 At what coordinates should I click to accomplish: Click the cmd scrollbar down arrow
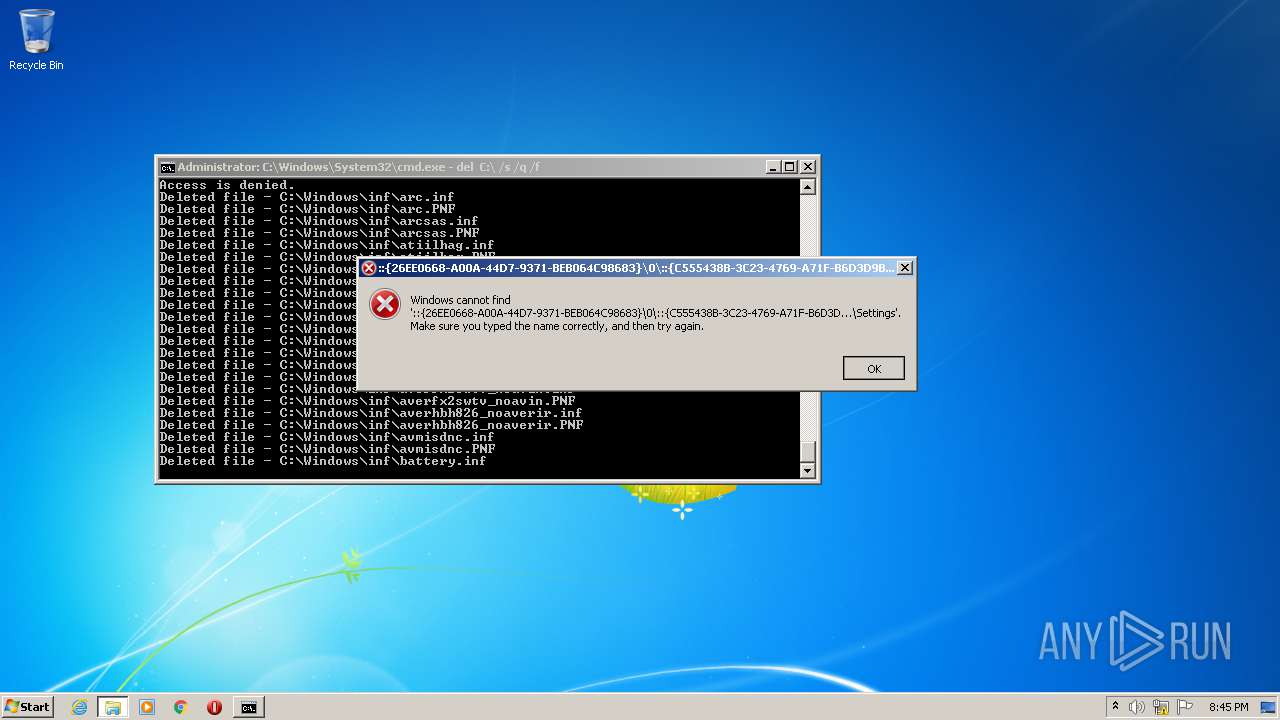pos(808,470)
